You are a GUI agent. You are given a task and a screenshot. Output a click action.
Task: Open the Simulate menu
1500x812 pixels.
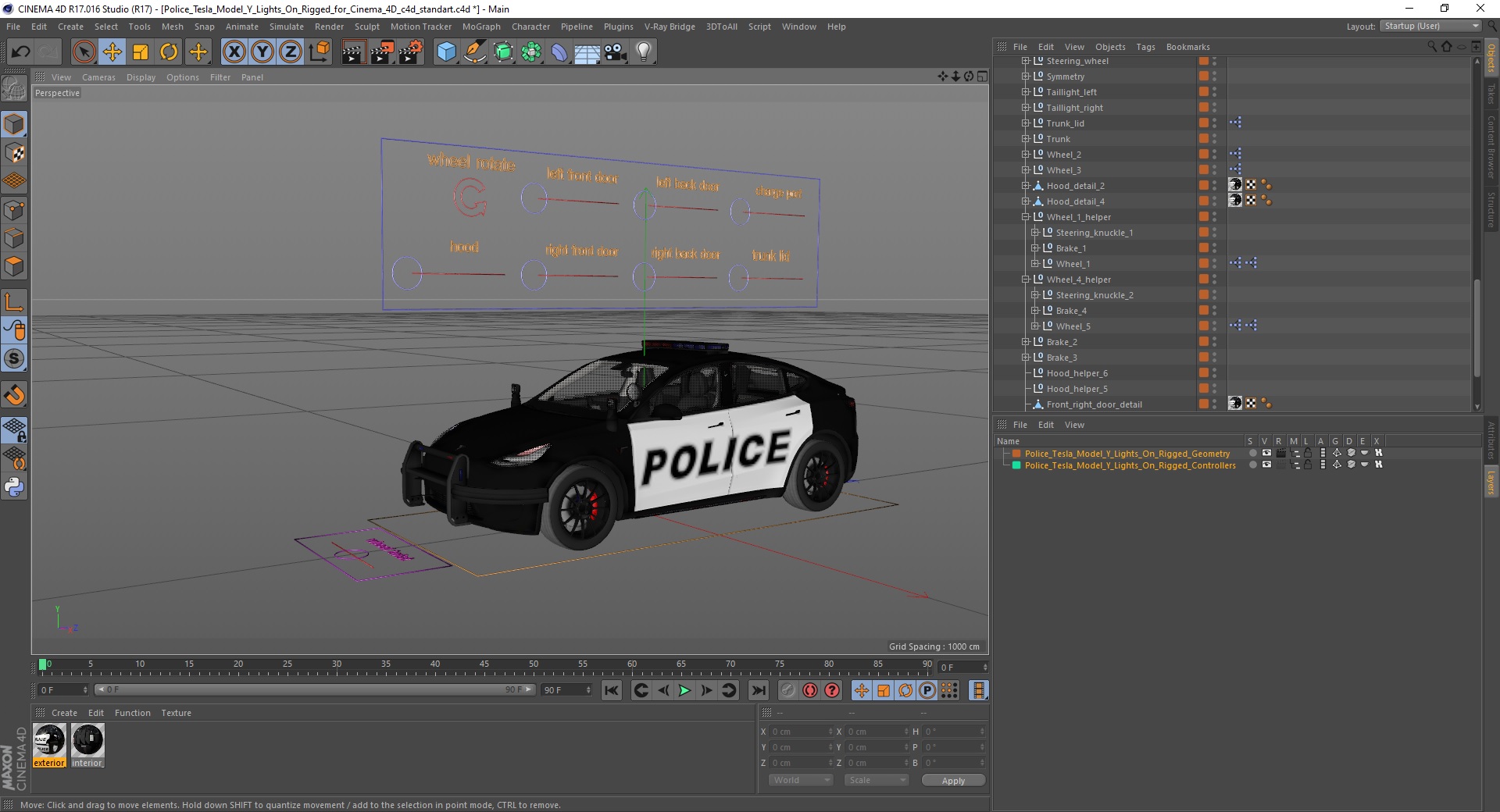(x=287, y=27)
